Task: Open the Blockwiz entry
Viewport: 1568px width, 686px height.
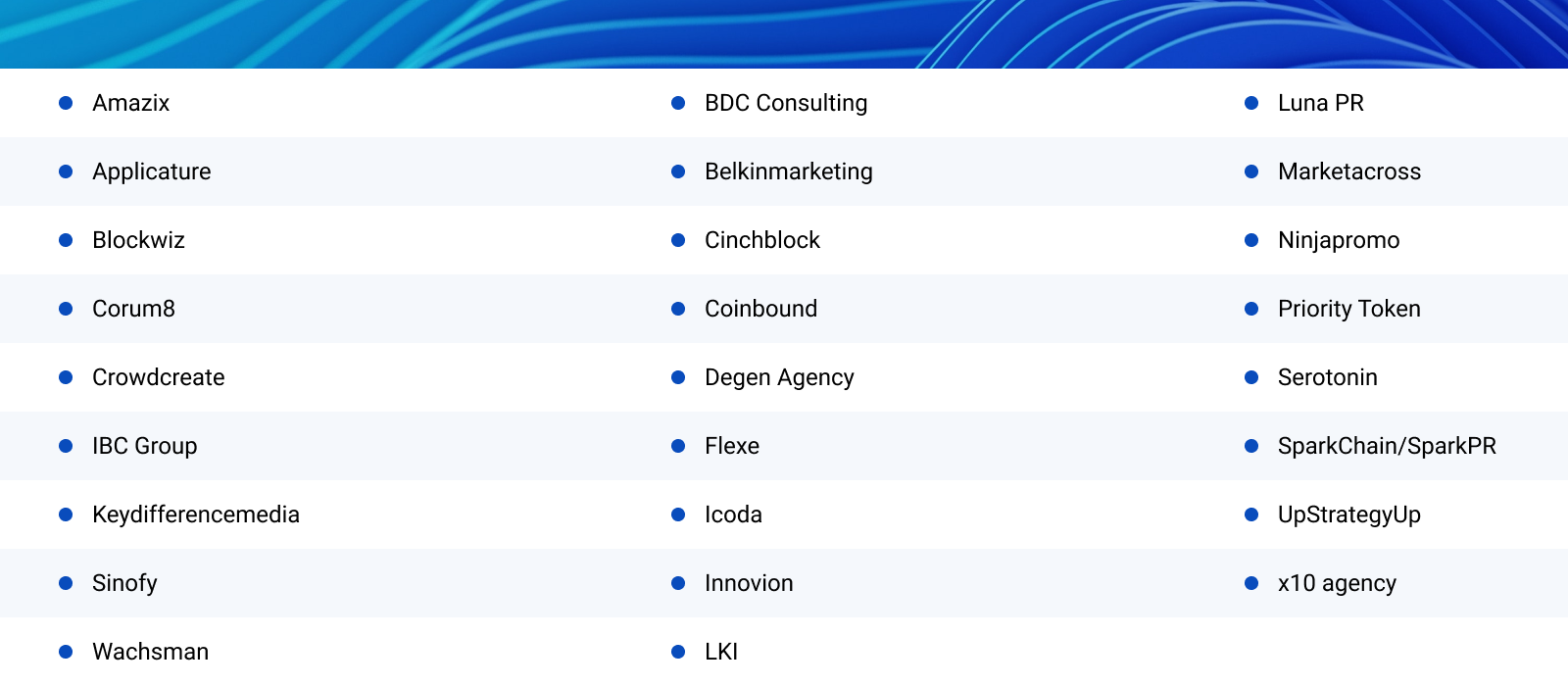Action: click(x=138, y=240)
